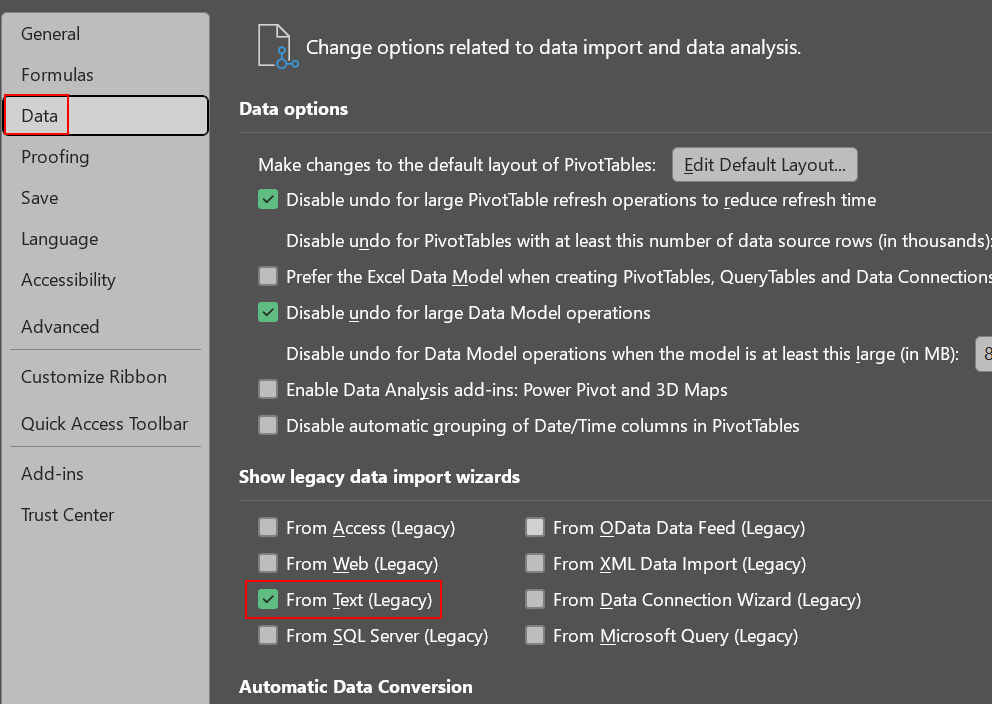The height and width of the screenshot is (704, 992).
Task: Enable From Access (Legacy) wizard
Action: click(268, 528)
